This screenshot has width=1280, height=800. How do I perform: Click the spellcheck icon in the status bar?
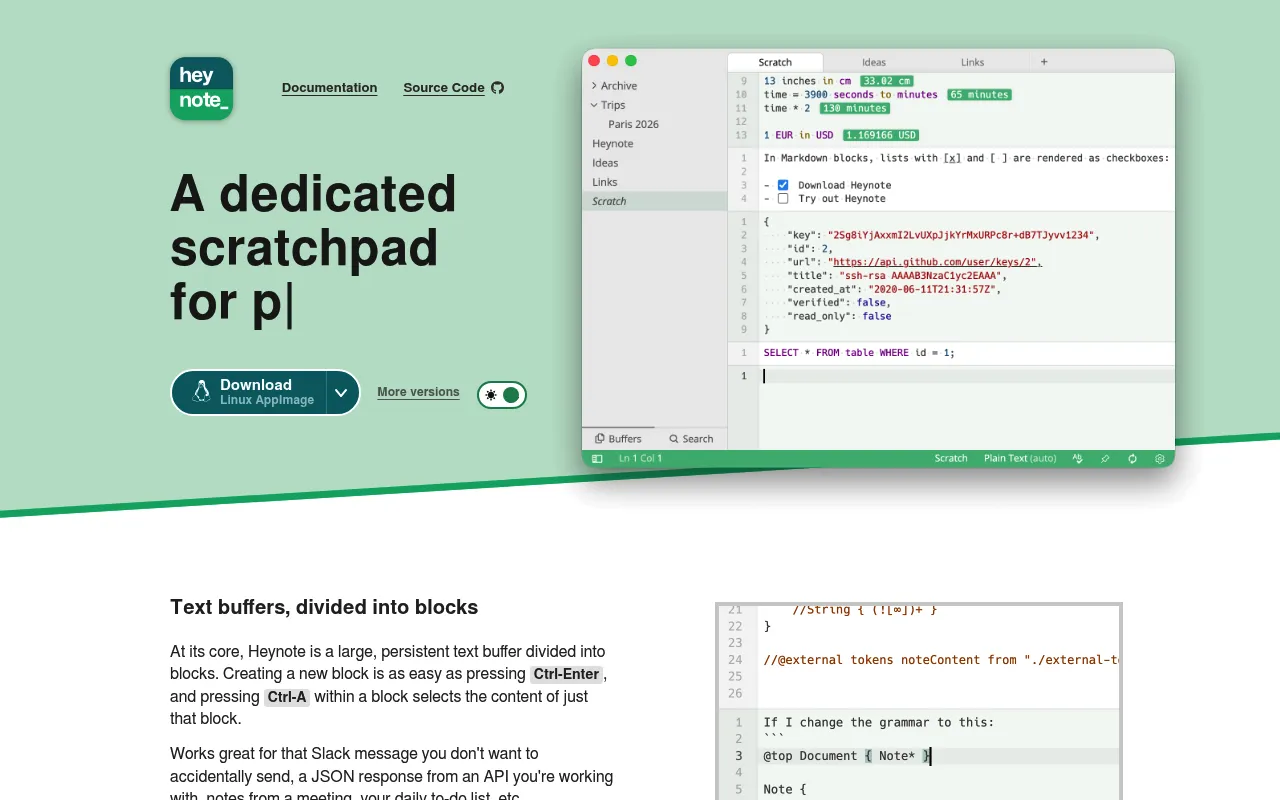click(1077, 458)
